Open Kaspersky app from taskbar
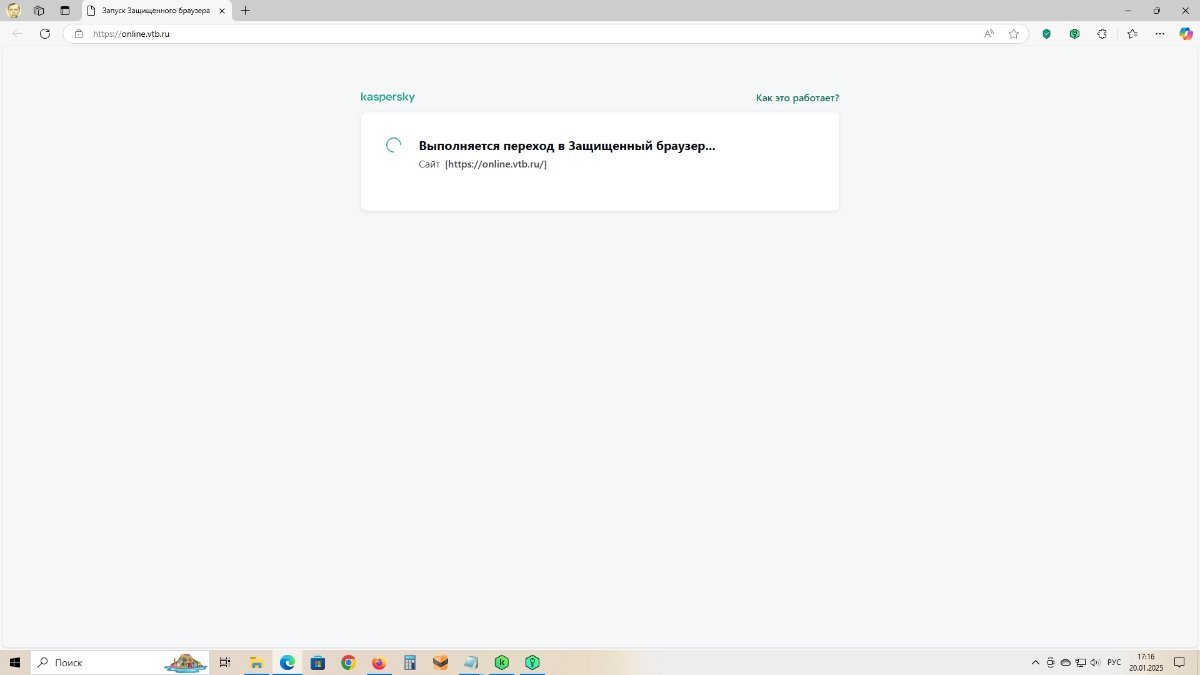The height and width of the screenshot is (675, 1200). 502,662
